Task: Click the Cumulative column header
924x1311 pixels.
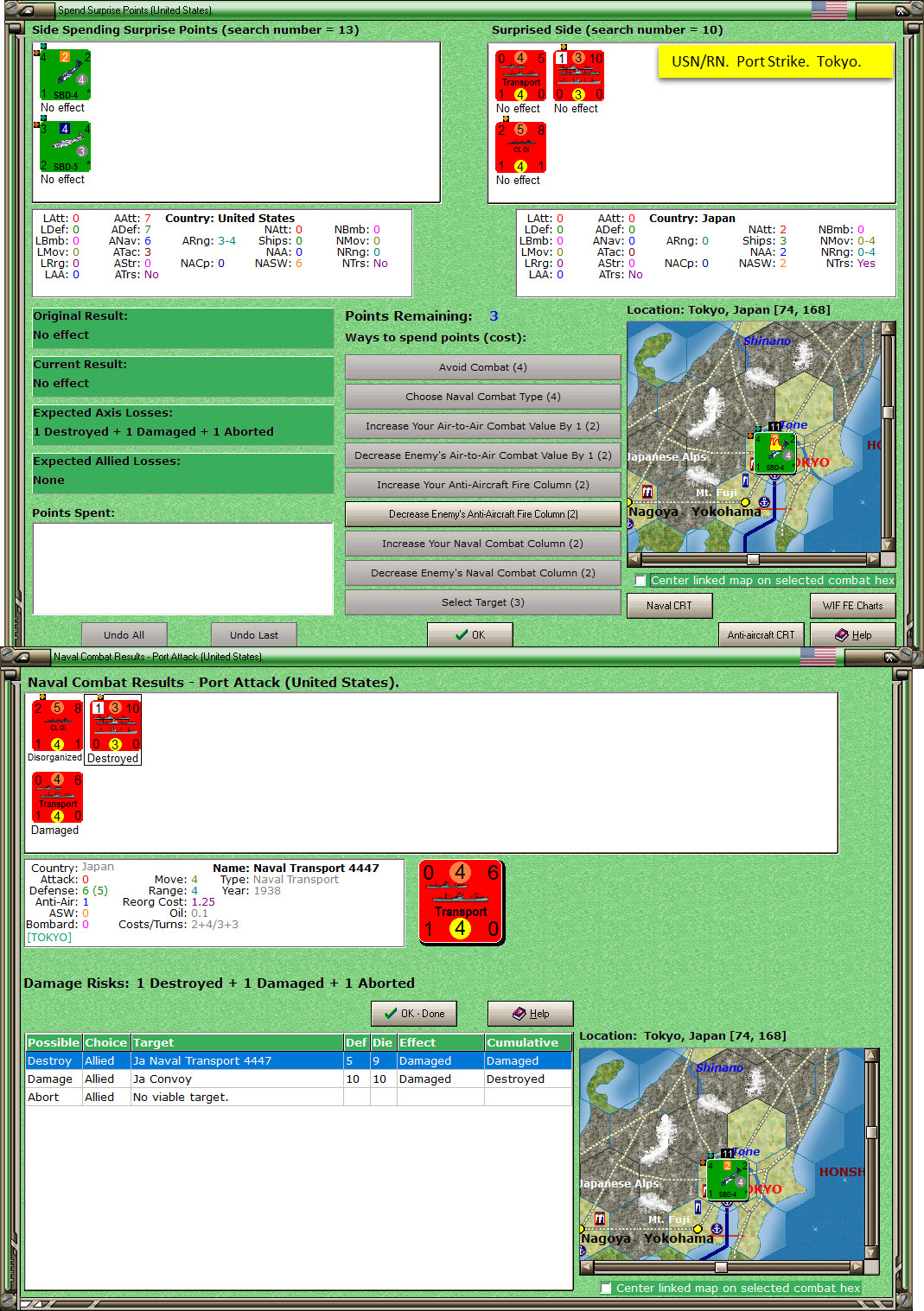Action: (528, 1043)
